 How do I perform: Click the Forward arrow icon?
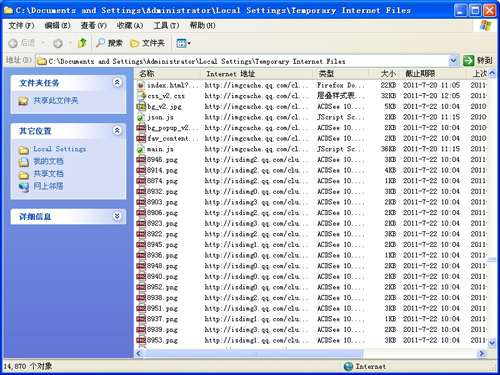point(58,43)
